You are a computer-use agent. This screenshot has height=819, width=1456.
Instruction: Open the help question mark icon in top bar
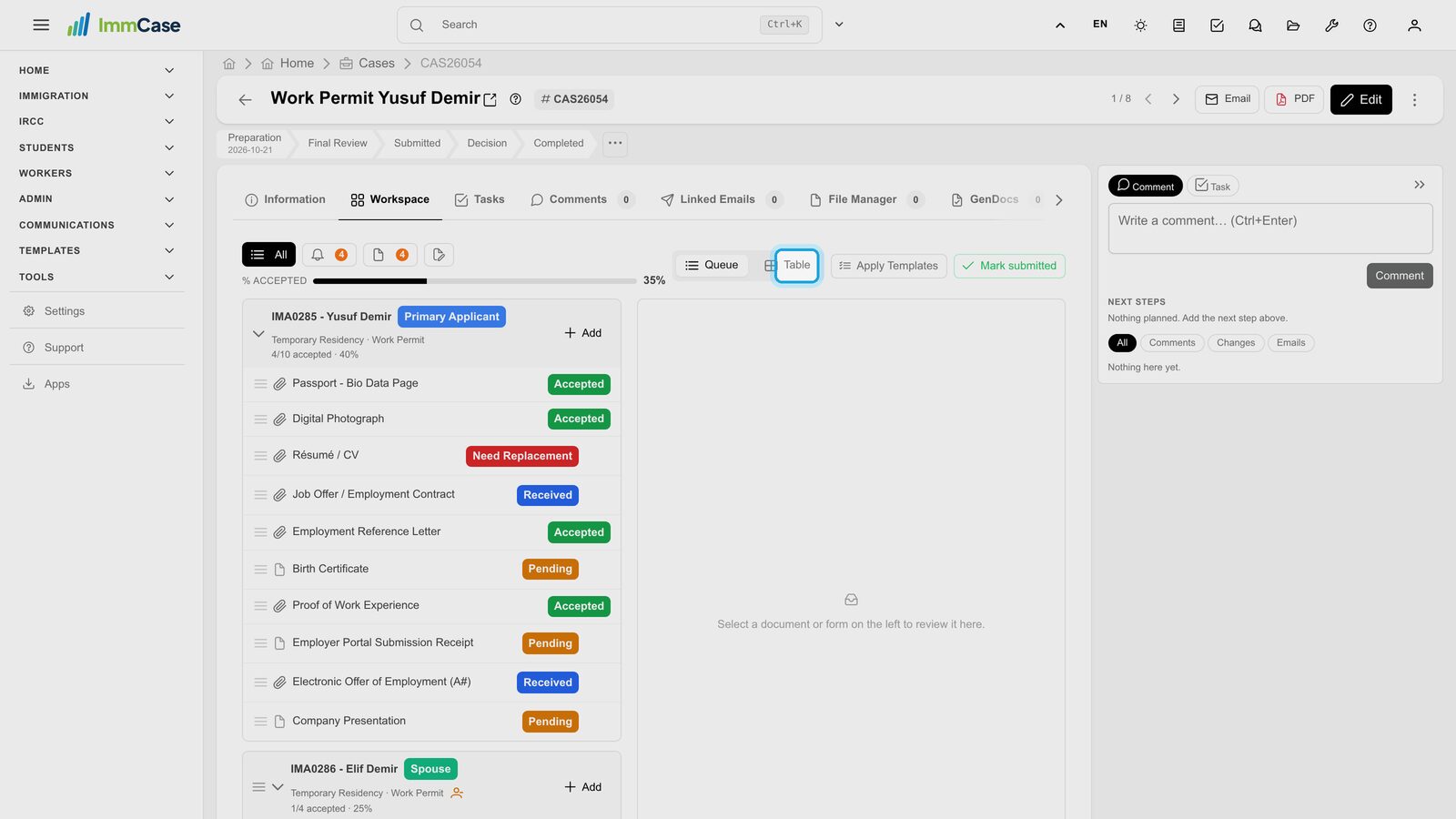[1370, 25]
